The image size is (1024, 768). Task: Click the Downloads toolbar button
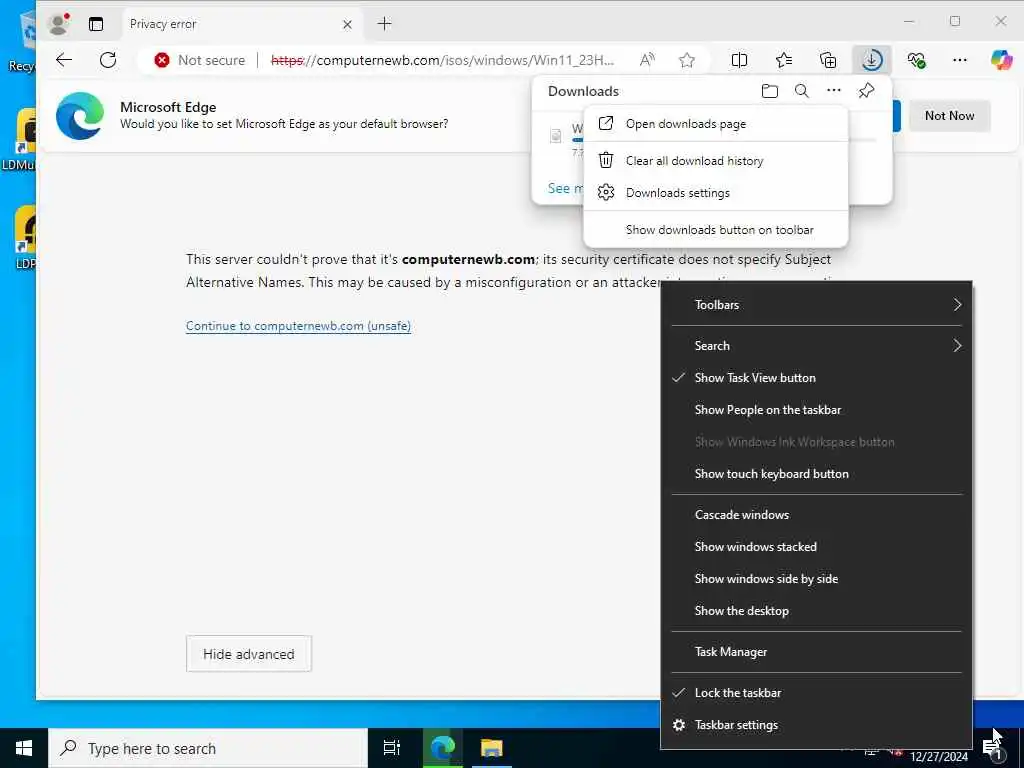872,60
